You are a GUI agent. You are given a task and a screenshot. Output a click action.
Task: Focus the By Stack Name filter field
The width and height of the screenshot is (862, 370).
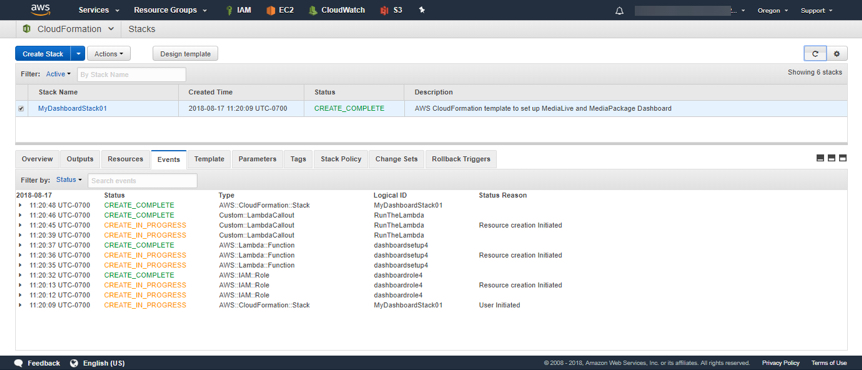click(131, 74)
